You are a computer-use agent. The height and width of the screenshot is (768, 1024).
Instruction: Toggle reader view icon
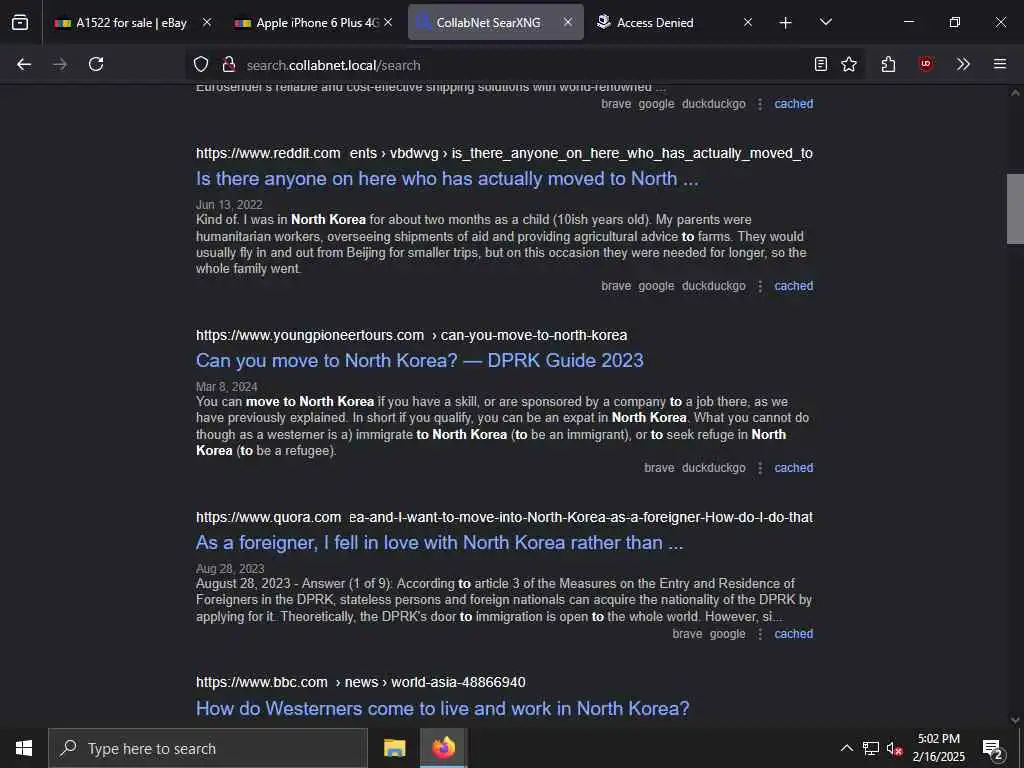pos(821,64)
